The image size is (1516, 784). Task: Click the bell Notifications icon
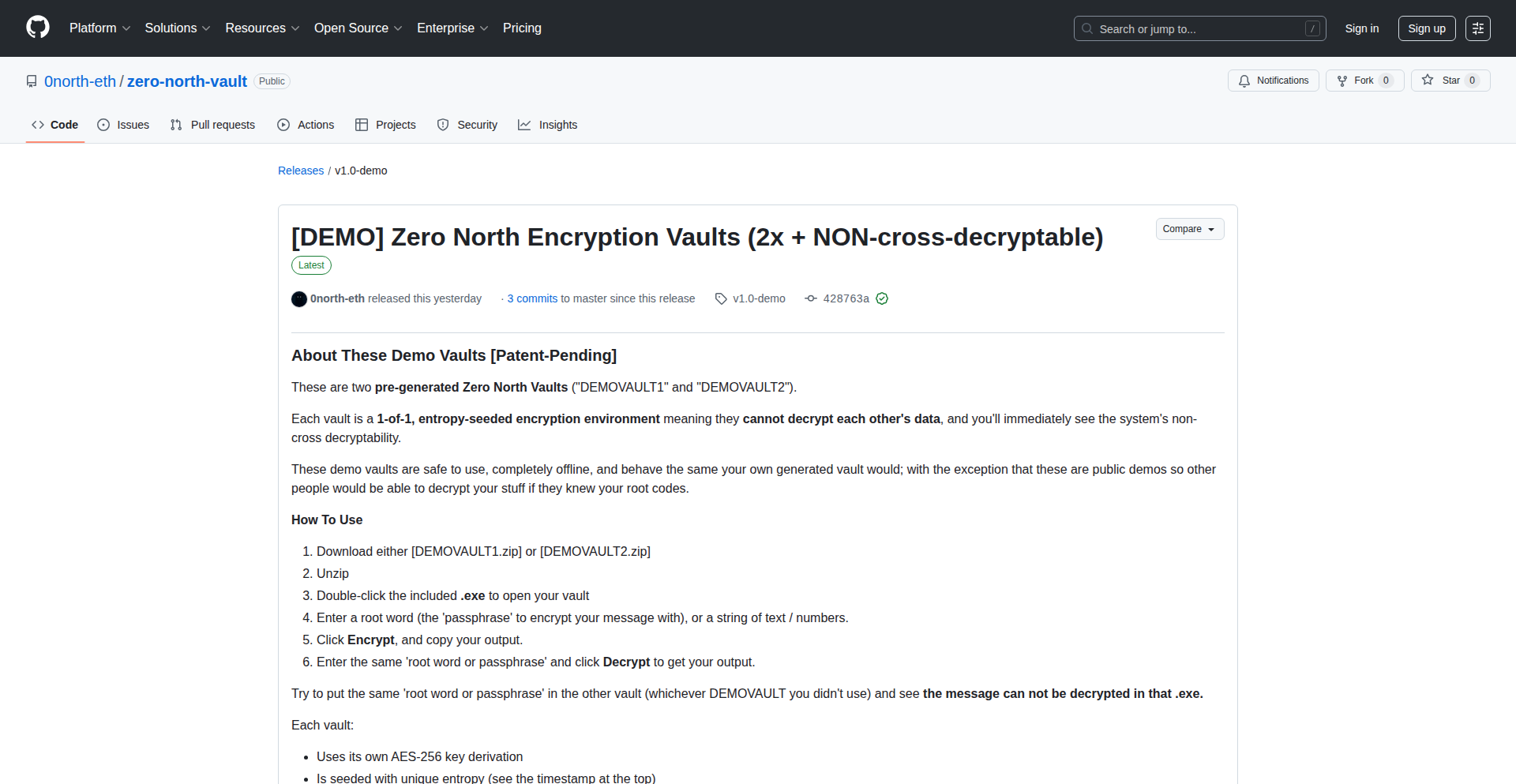click(x=1244, y=81)
